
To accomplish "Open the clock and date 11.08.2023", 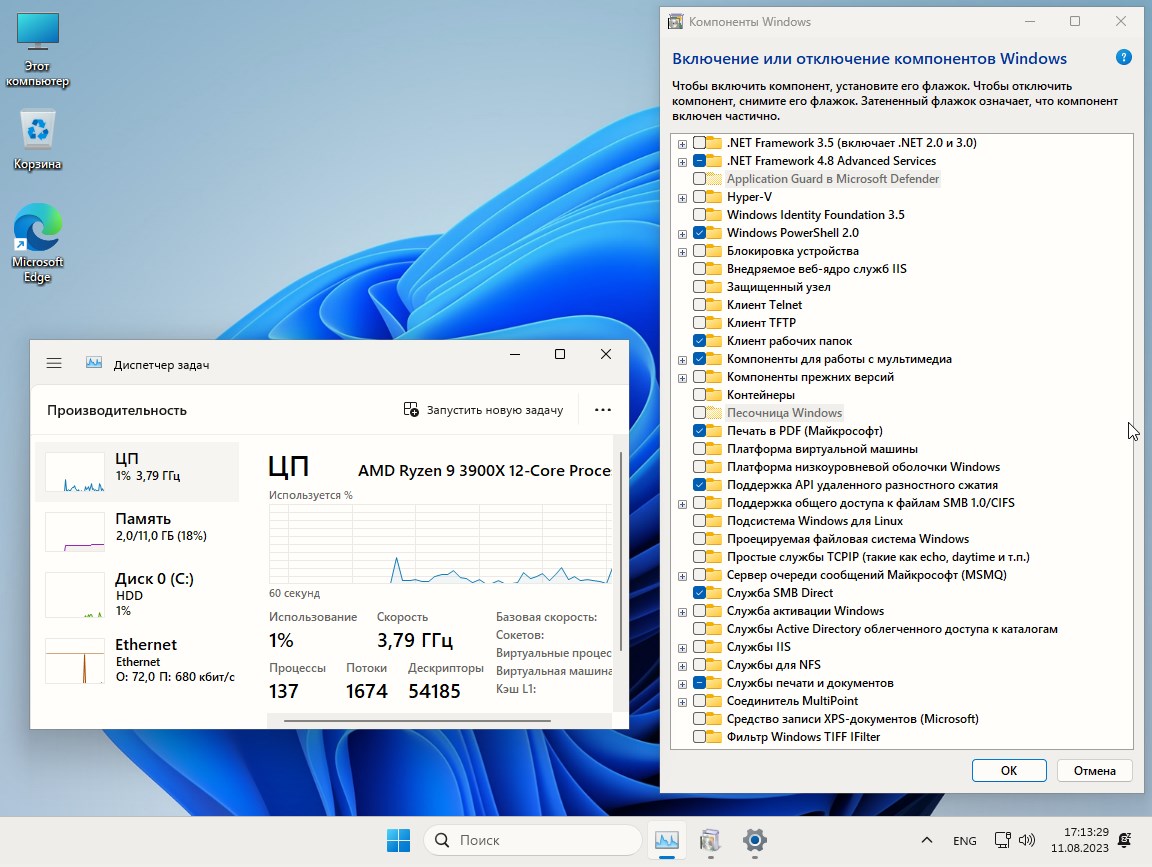I will click(1079, 840).
